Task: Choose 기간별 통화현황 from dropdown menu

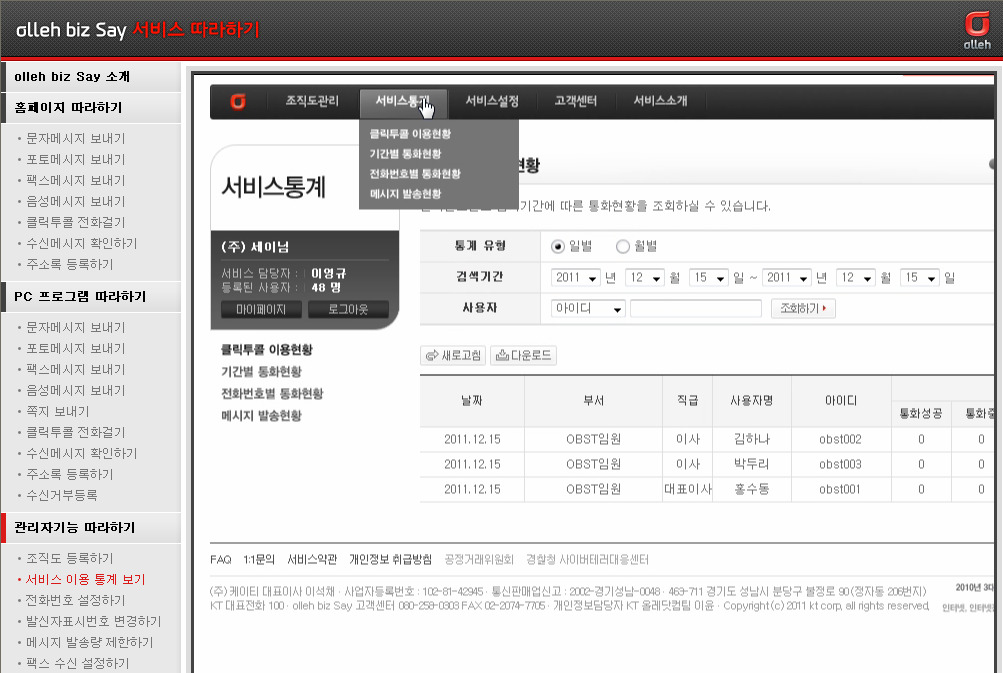Action: [x=406, y=154]
